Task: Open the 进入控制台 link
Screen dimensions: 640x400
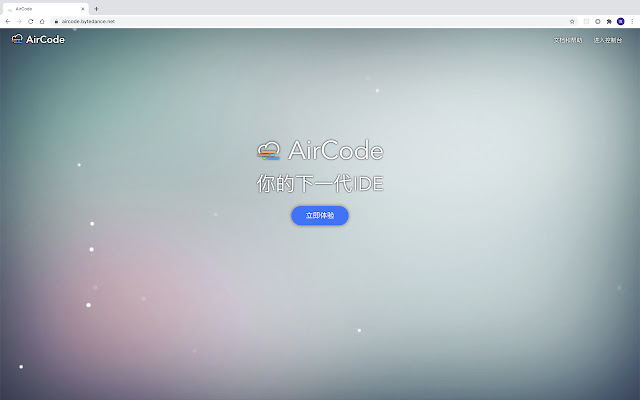Action: coord(608,40)
